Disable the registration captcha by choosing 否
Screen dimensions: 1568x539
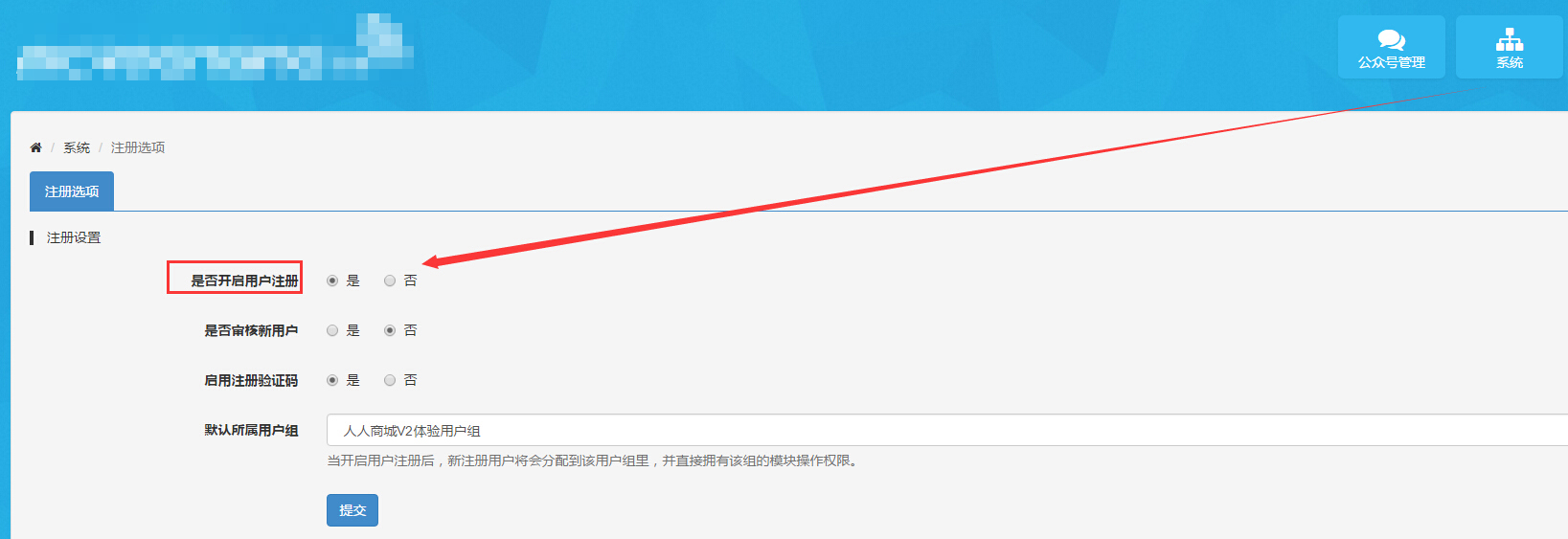(390, 380)
